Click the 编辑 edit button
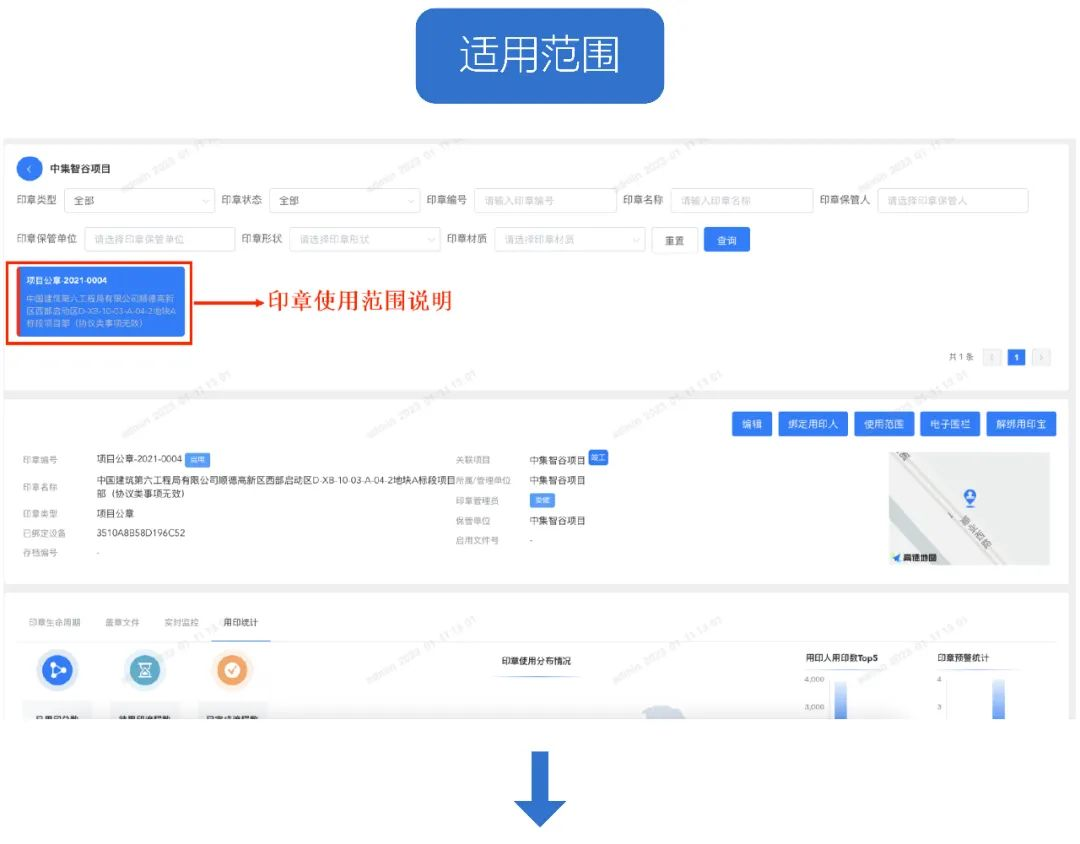This screenshot has width=1080, height=844. coord(751,424)
